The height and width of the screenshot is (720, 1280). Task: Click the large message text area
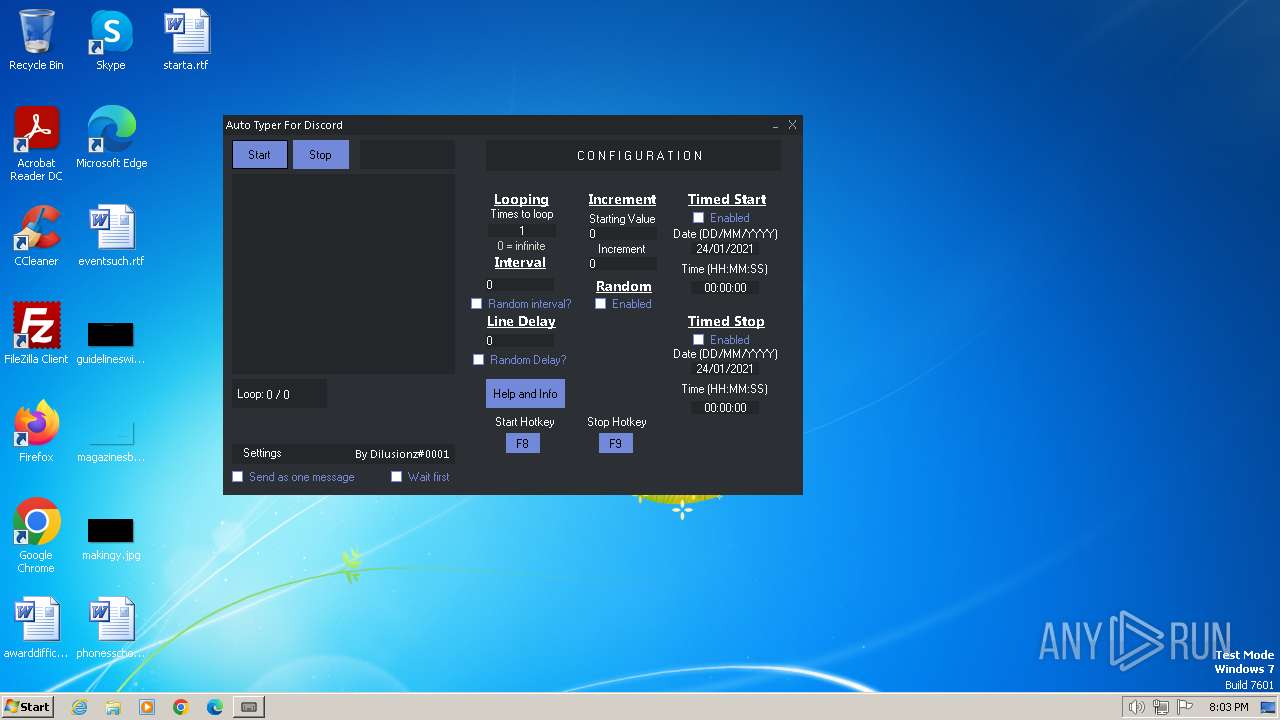(343, 274)
